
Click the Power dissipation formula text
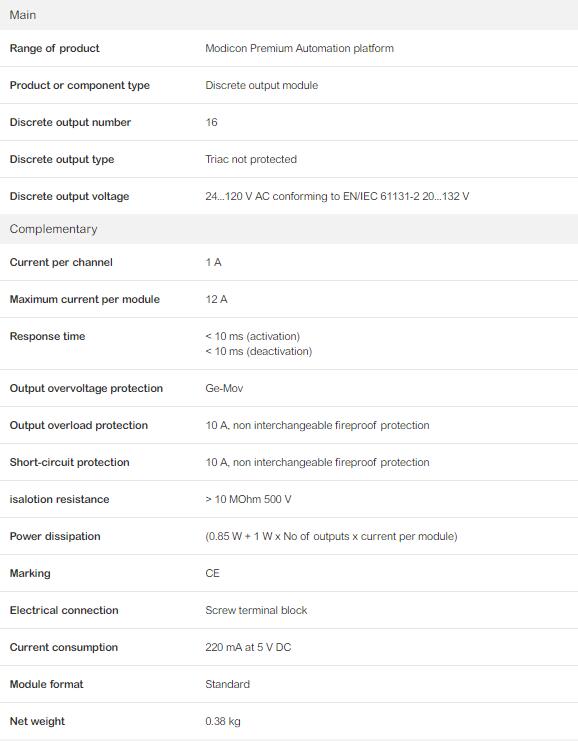point(331,536)
